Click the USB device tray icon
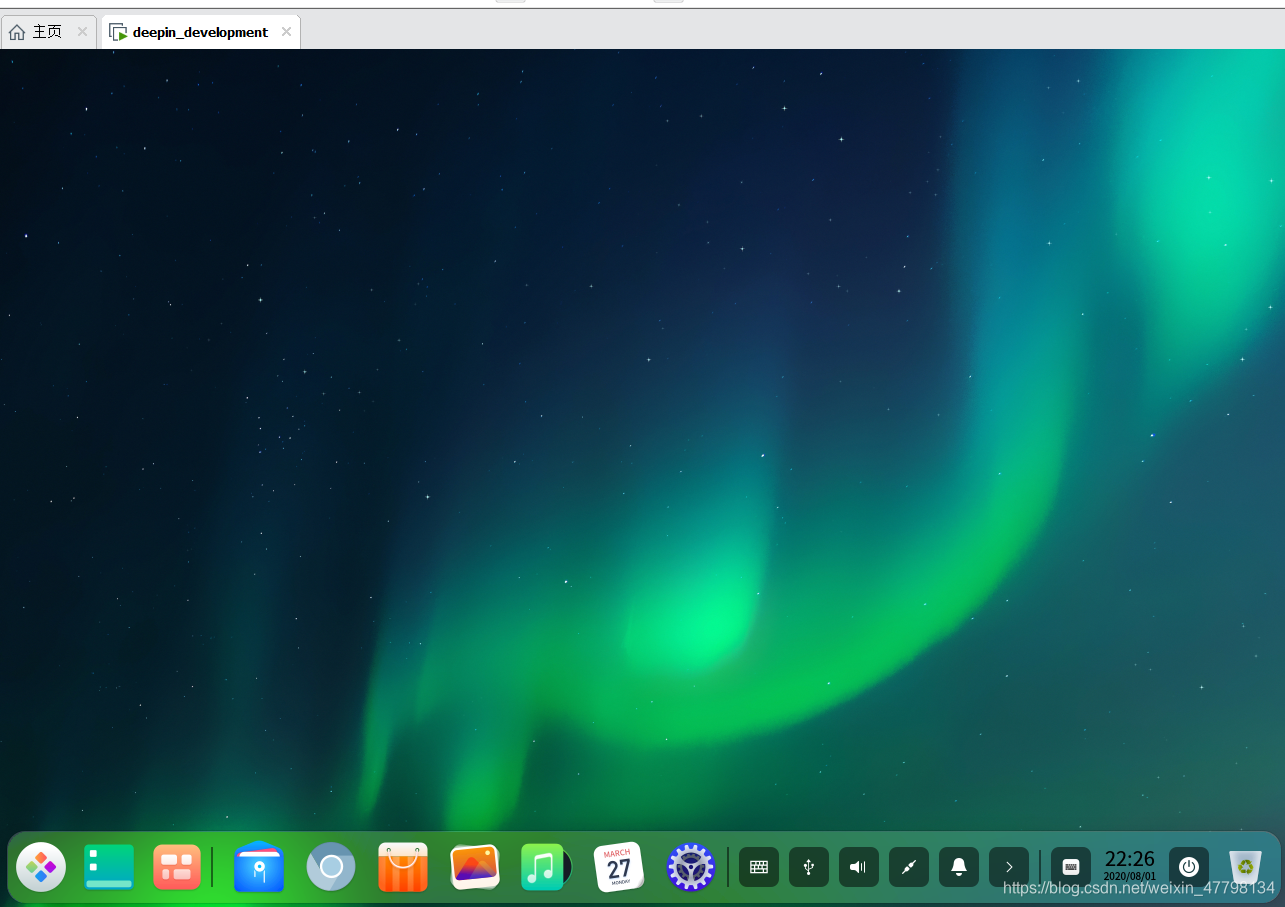The height and width of the screenshot is (907, 1285). pyautogui.click(x=809, y=867)
